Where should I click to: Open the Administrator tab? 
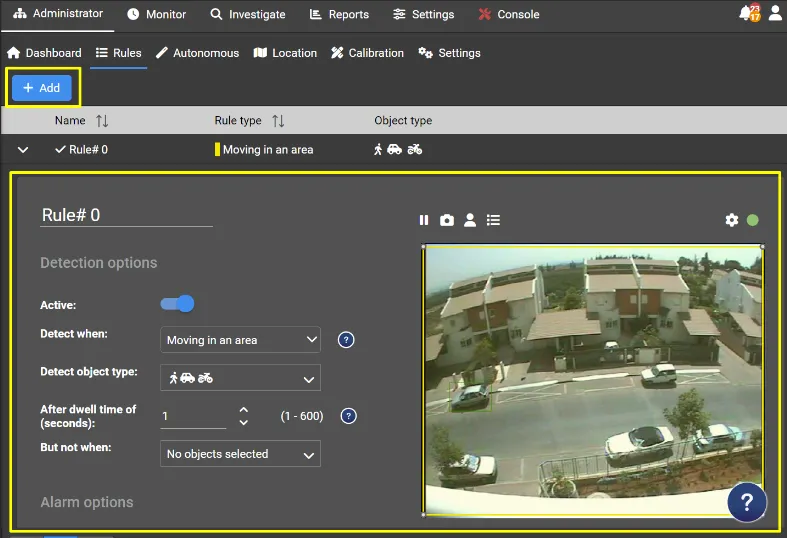(x=58, y=14)
